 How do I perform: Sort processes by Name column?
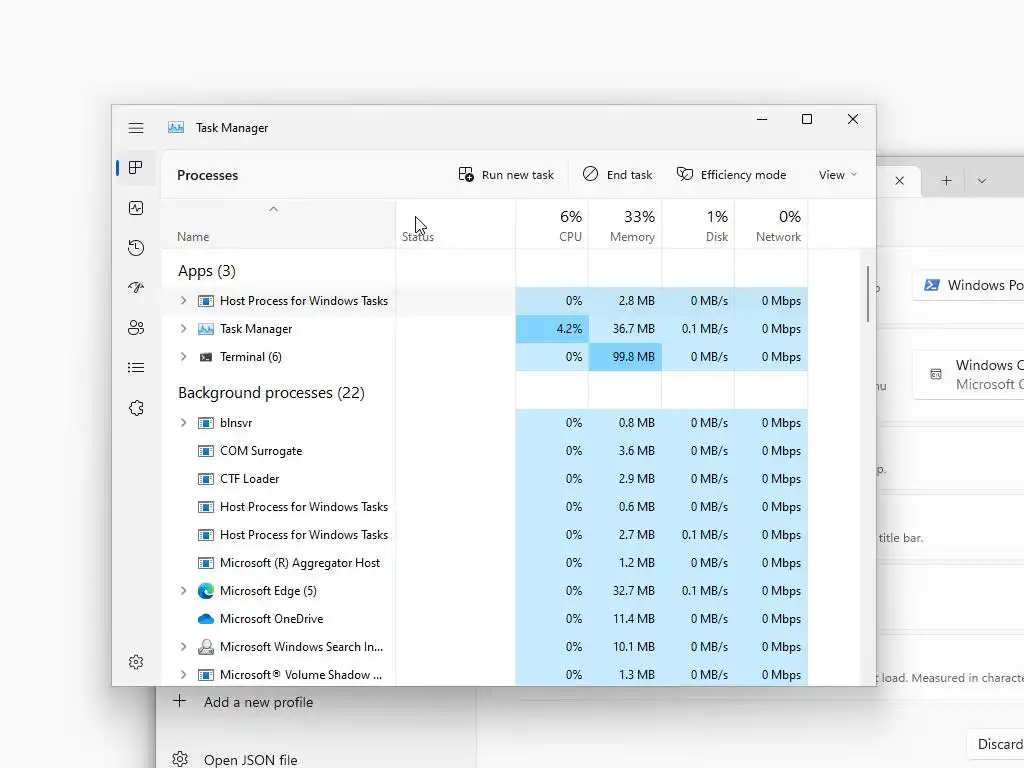coord(278,224)
